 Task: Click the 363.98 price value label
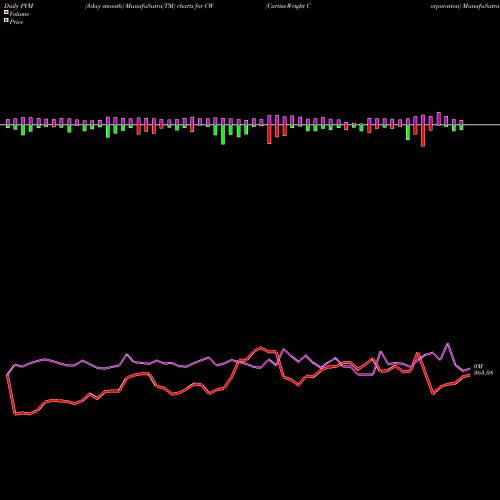[483, 373]
